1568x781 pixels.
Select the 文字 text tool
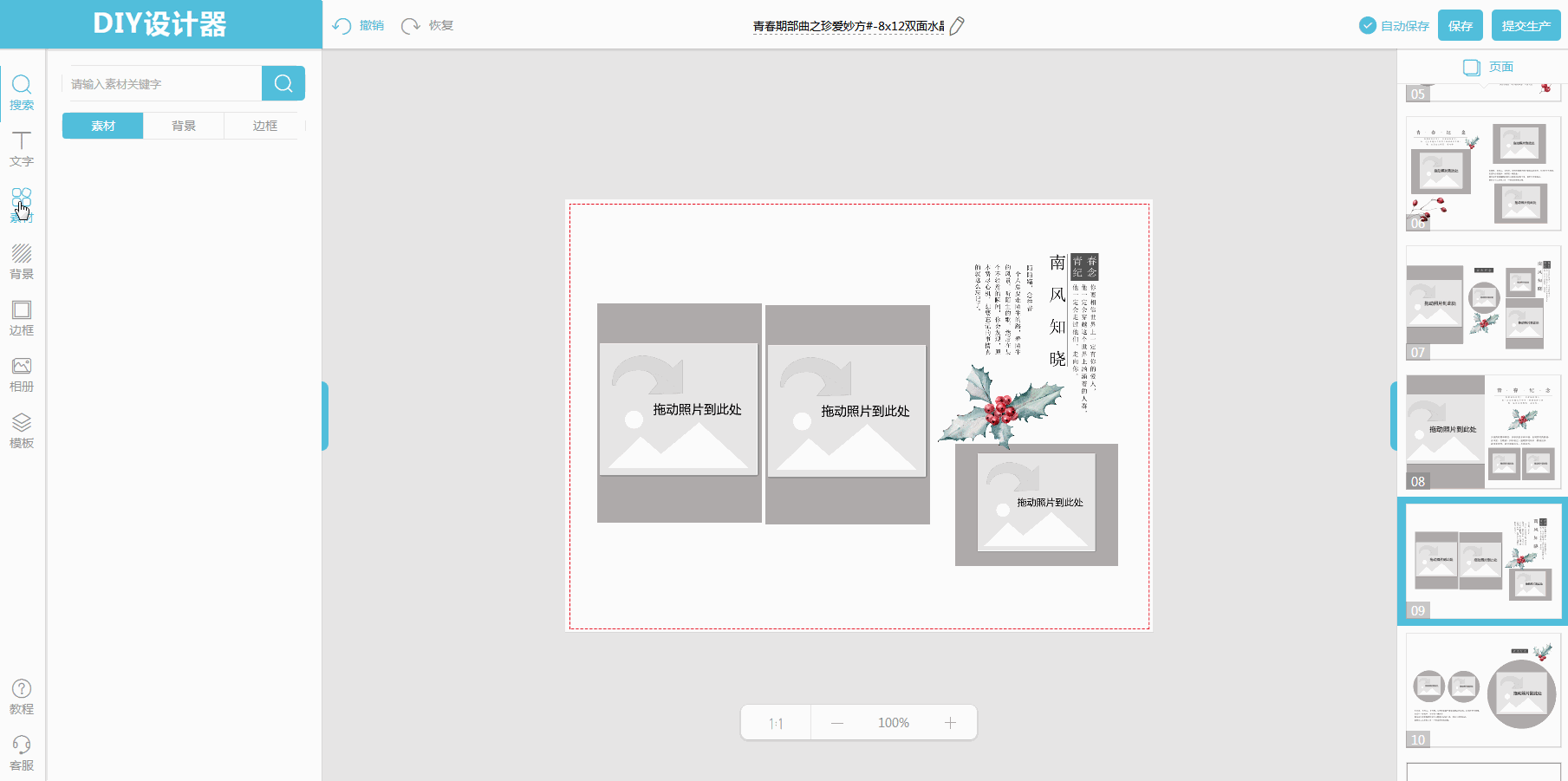click(x=22, y=148)
